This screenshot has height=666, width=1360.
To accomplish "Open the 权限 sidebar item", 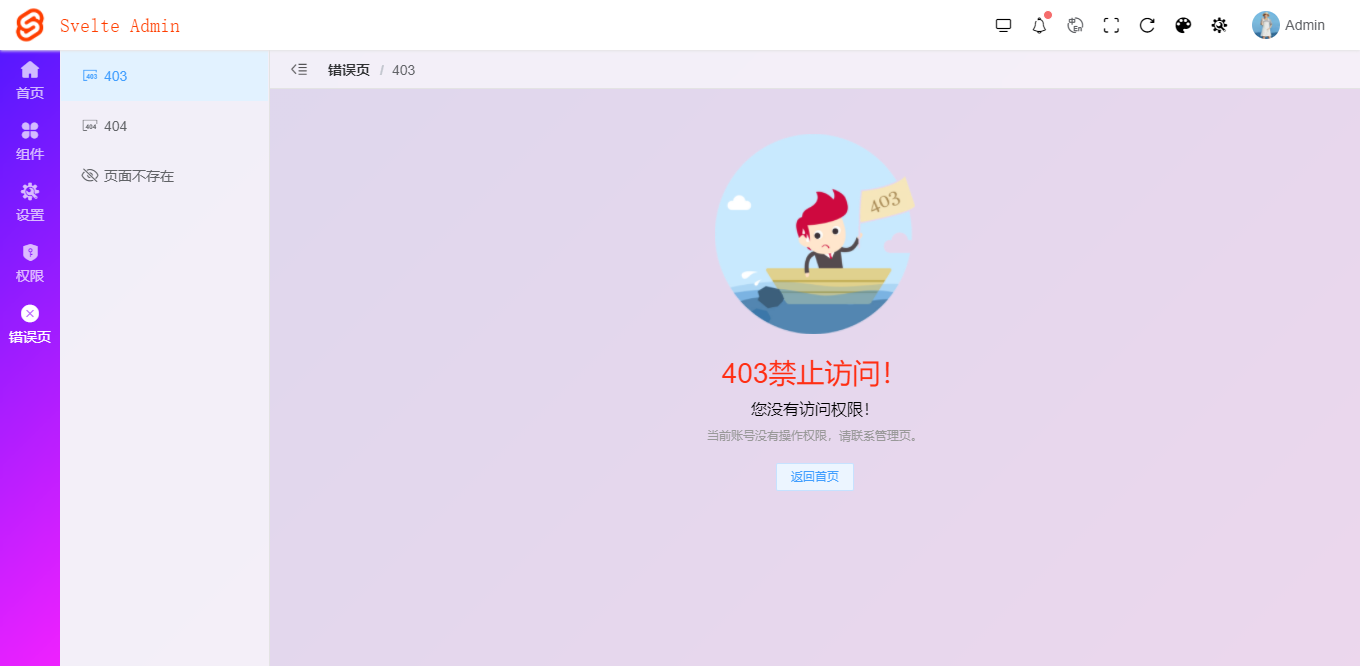I will point(29,263).
